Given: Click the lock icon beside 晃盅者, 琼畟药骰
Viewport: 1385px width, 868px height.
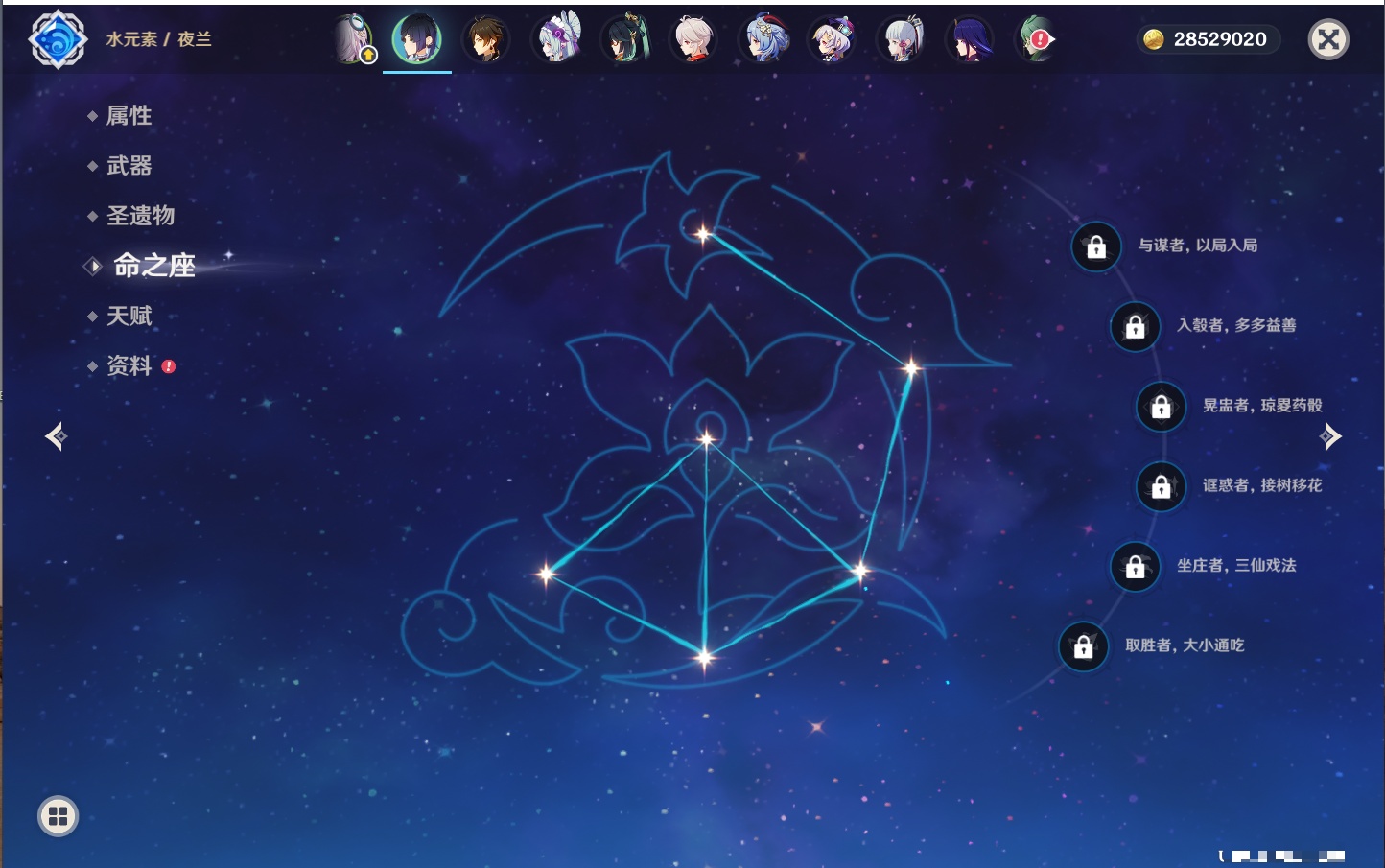Looking at the screenshot, I should 1161,406.
